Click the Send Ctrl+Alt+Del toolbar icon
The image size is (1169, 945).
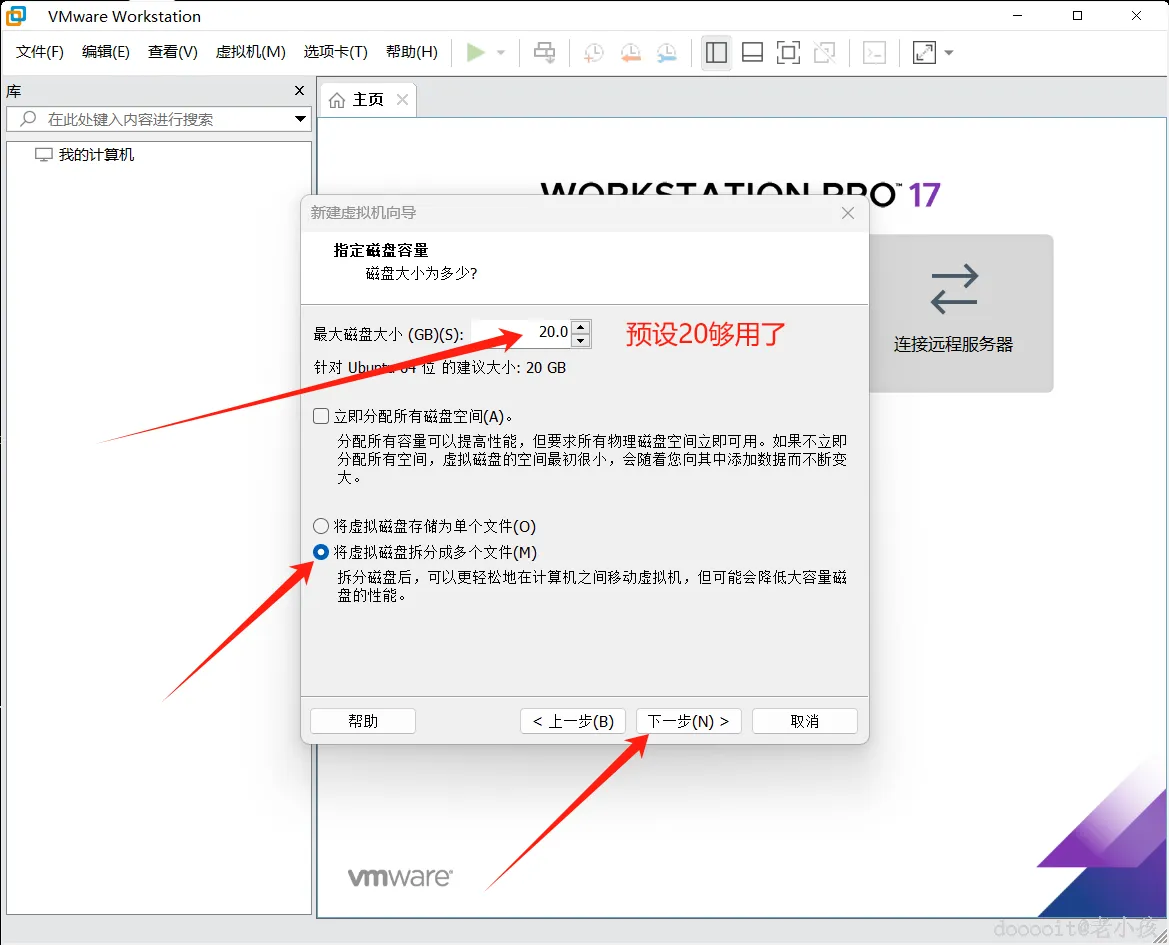(x=545, y=52)
